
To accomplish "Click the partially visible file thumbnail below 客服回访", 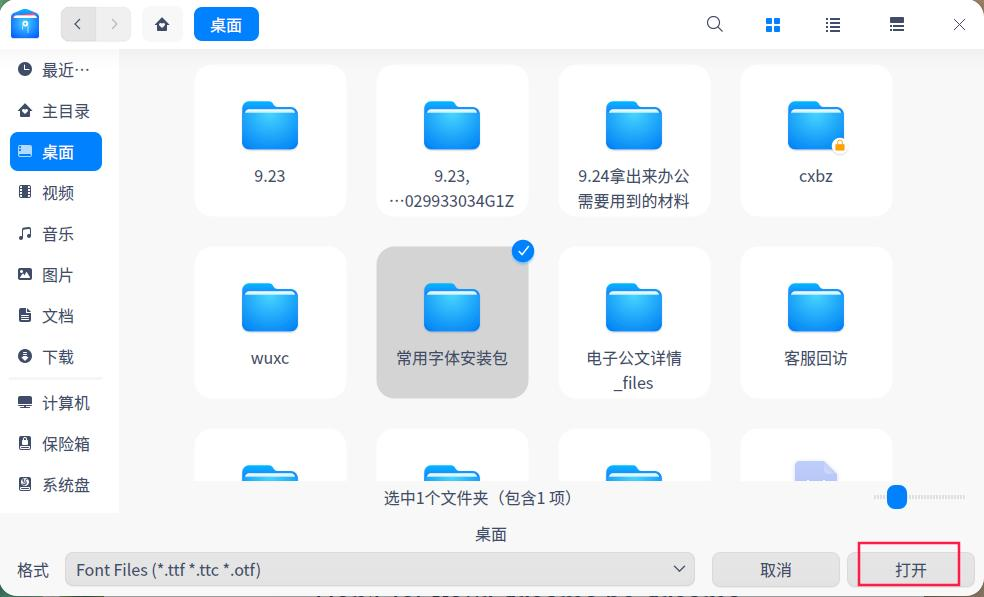I will click(816, 471).
